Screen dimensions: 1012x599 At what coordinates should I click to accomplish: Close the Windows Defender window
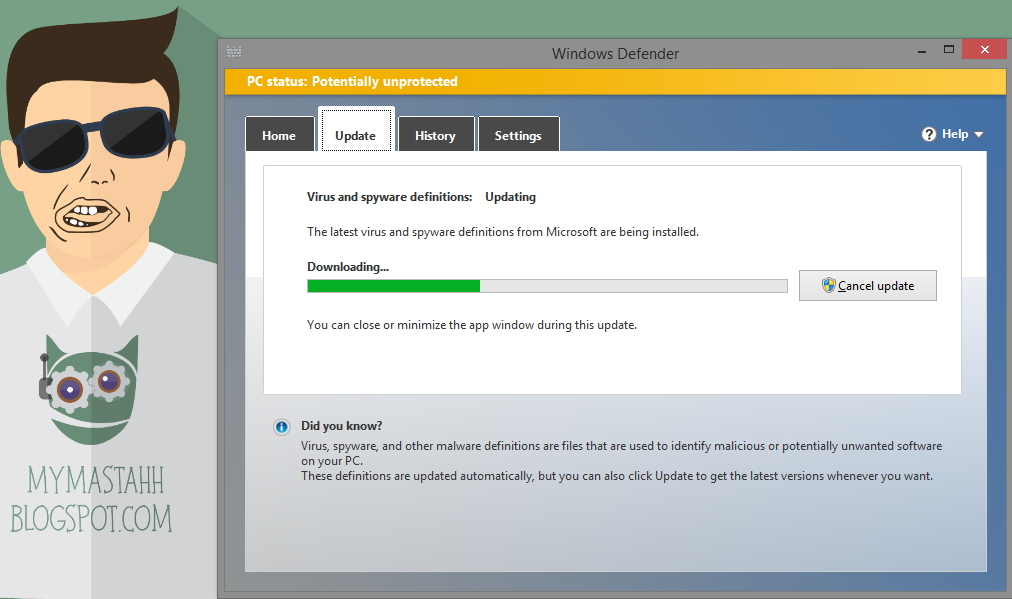pyautogui.click(x=984, y=49)
